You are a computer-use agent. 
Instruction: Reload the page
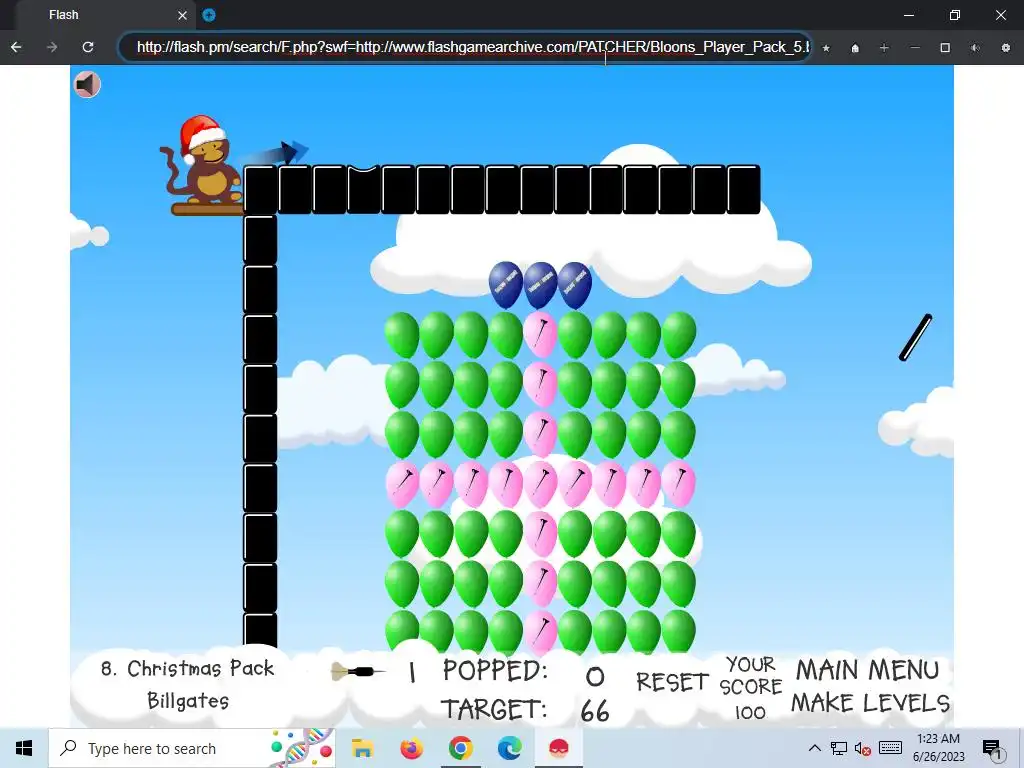coord(88,47)
